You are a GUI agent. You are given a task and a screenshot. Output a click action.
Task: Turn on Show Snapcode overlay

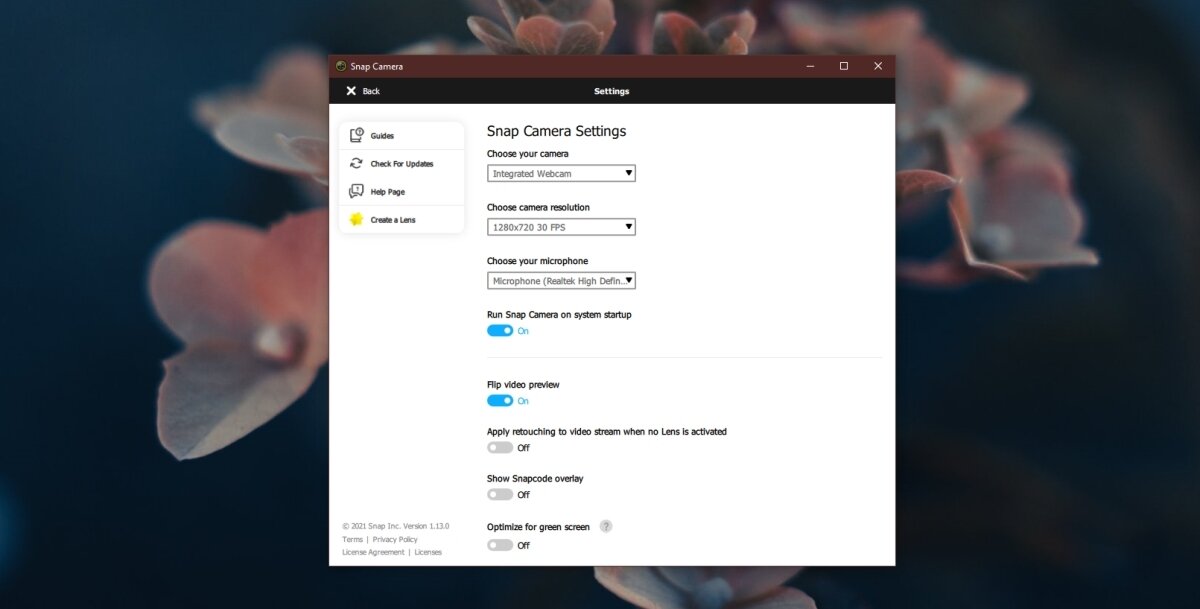tap(501, 494)
